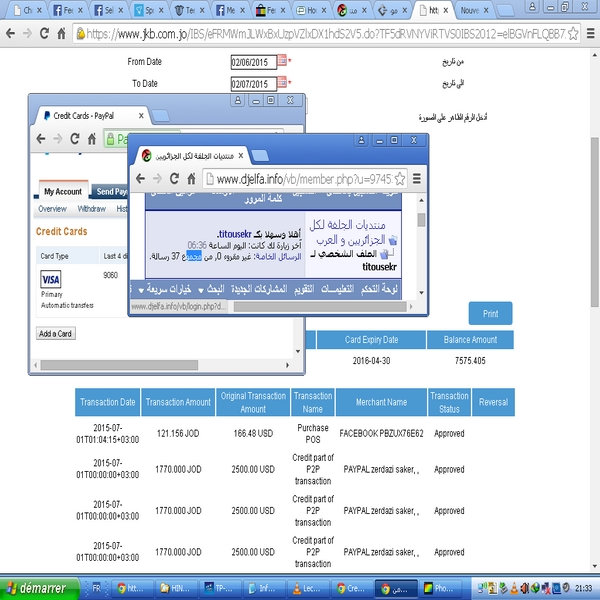Open التعليمات in djelfa navbar

tap(337, 289)
